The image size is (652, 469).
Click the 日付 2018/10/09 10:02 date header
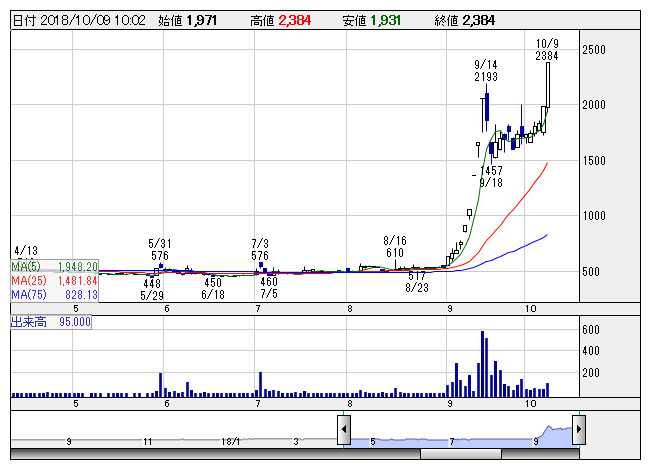78,20
